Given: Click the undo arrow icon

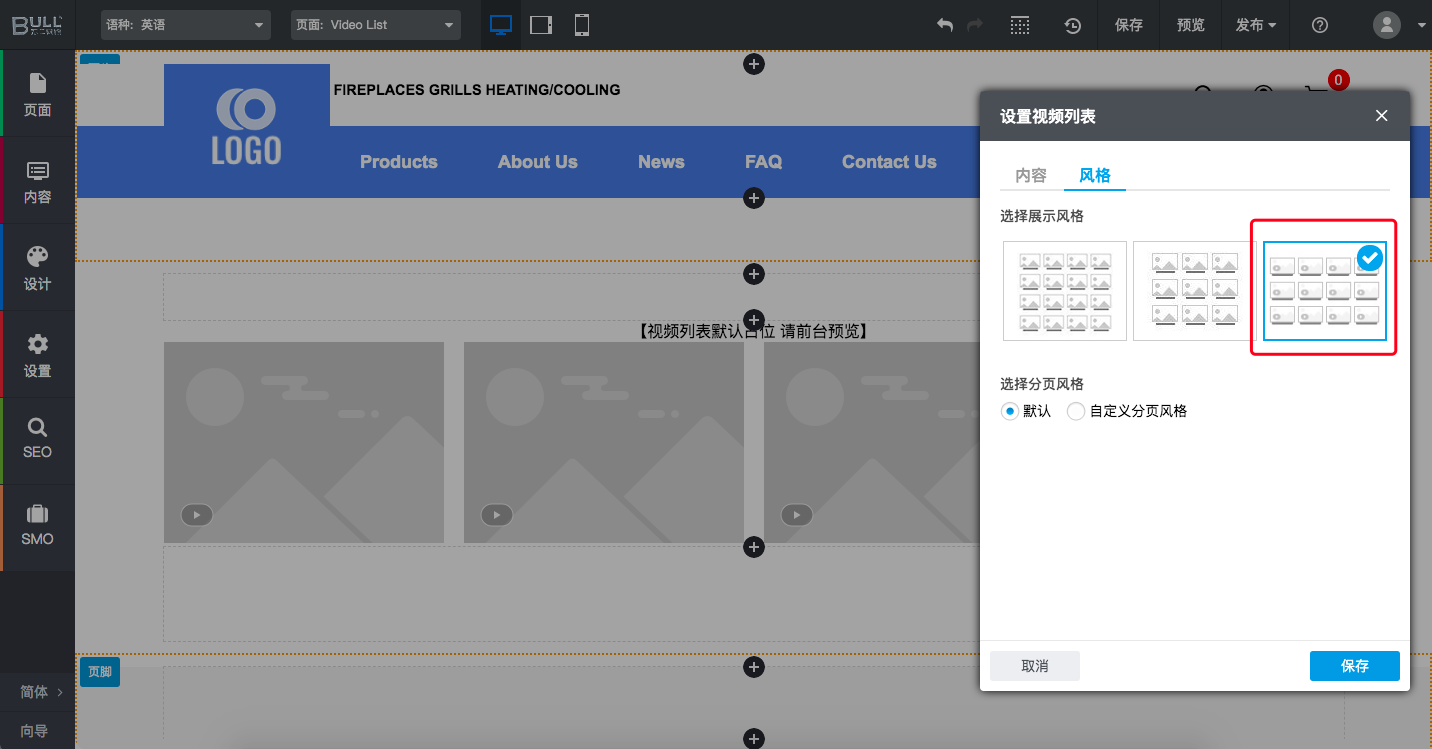Looking at the screenshot, I should [945, 25].
